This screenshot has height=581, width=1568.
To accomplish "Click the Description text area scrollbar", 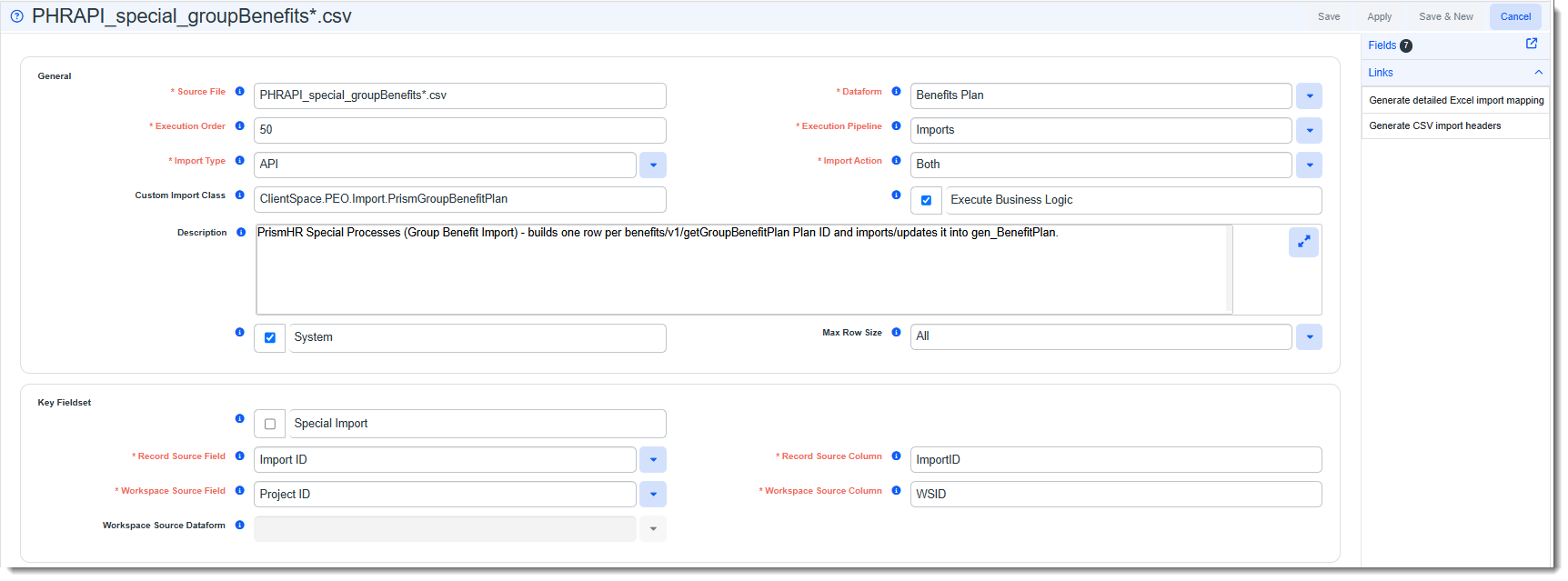I will tap(1230, 269).
